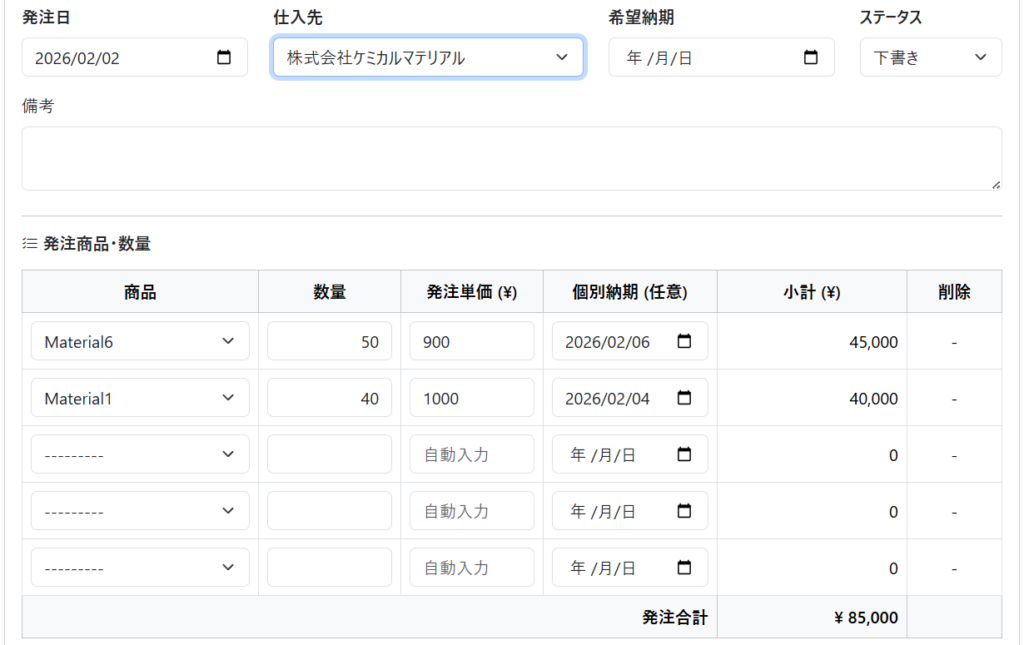
Task: Click 自動入力 price field in fourth row
Action: pos(471,511)
